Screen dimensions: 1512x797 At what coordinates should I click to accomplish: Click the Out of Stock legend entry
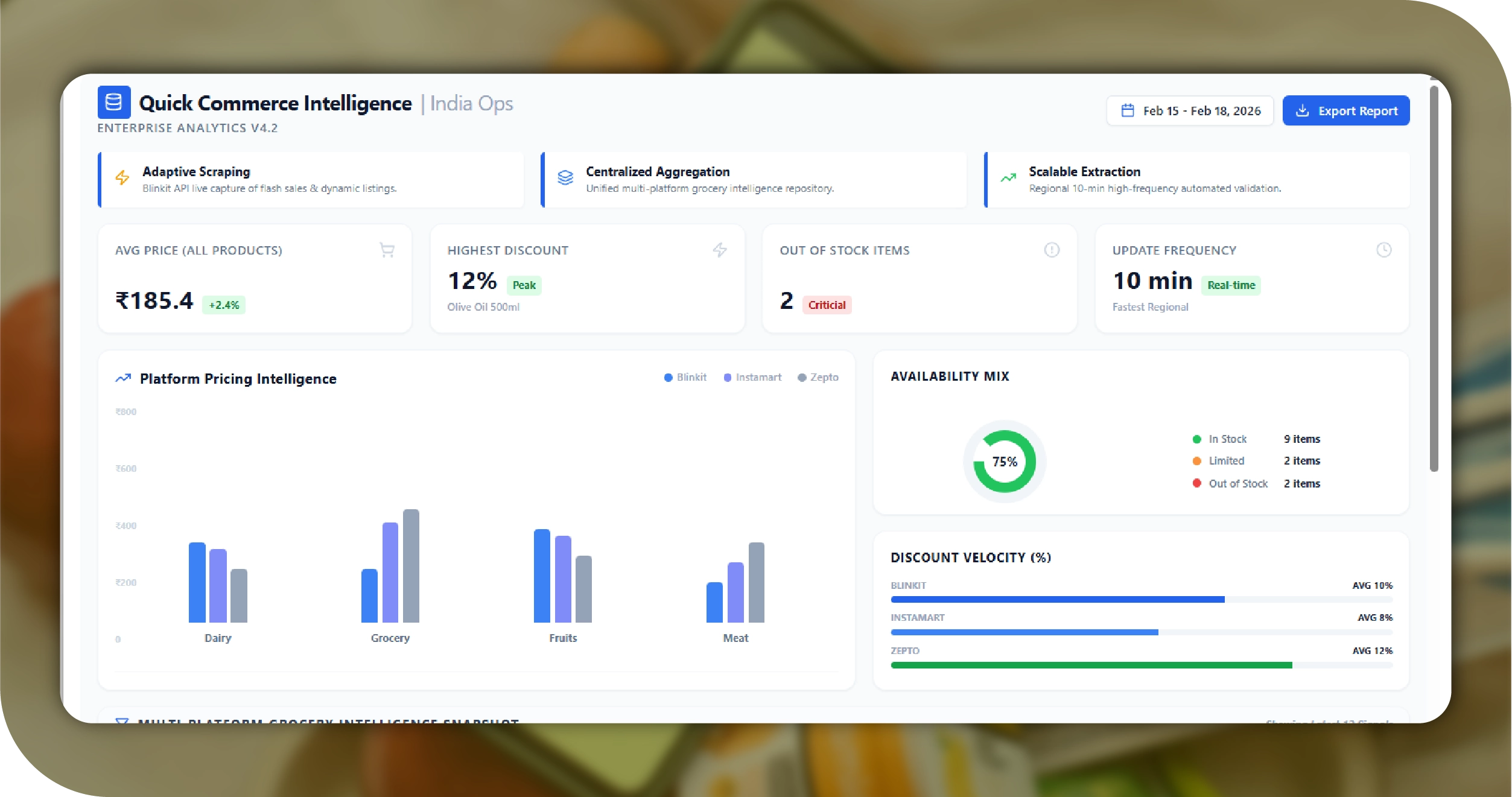(1237, 483)
